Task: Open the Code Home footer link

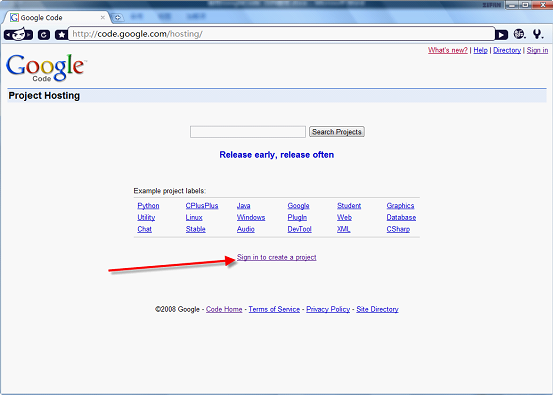Action: (224, 309)
